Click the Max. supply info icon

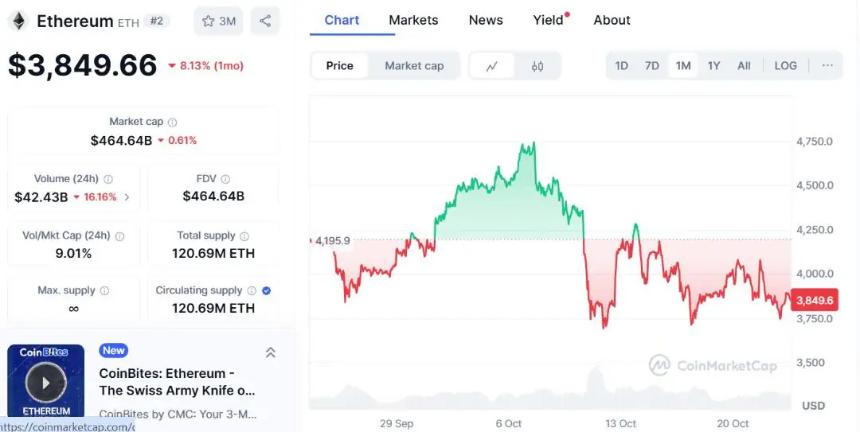(x=104, y=291)
